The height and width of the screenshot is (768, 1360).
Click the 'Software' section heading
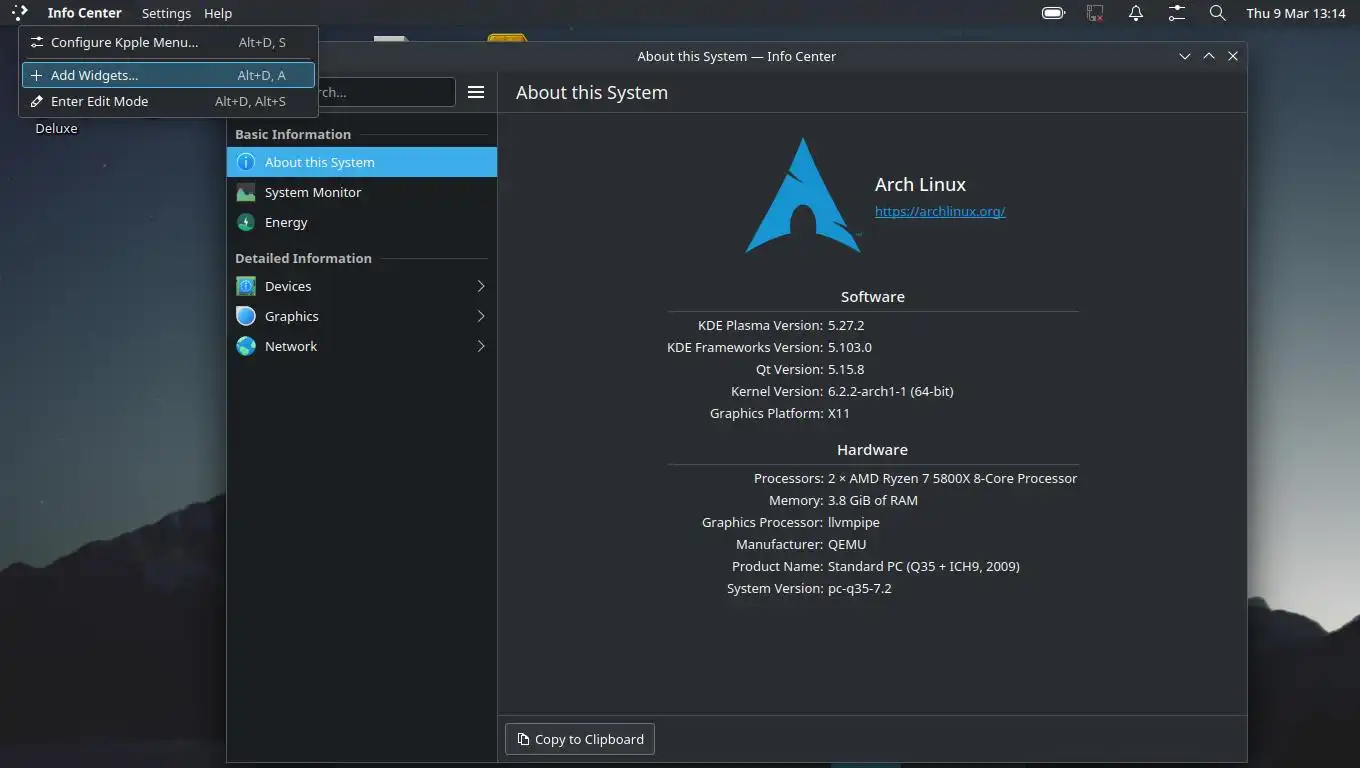pyautogui.click(x=872, y=297)
